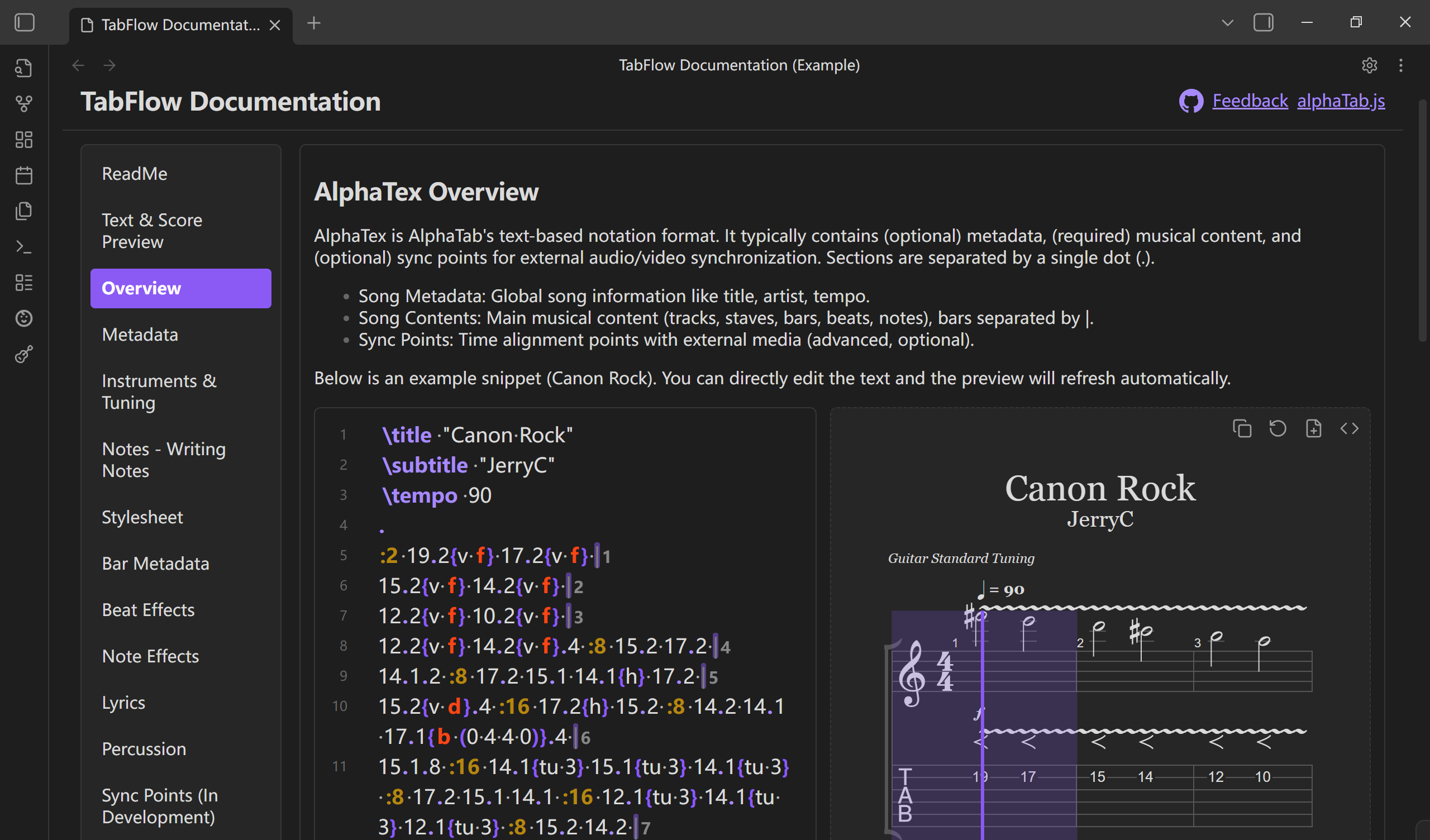
Task: Click the guitar TabFlow ribbon icon
Action: click(x=24, y=355)
